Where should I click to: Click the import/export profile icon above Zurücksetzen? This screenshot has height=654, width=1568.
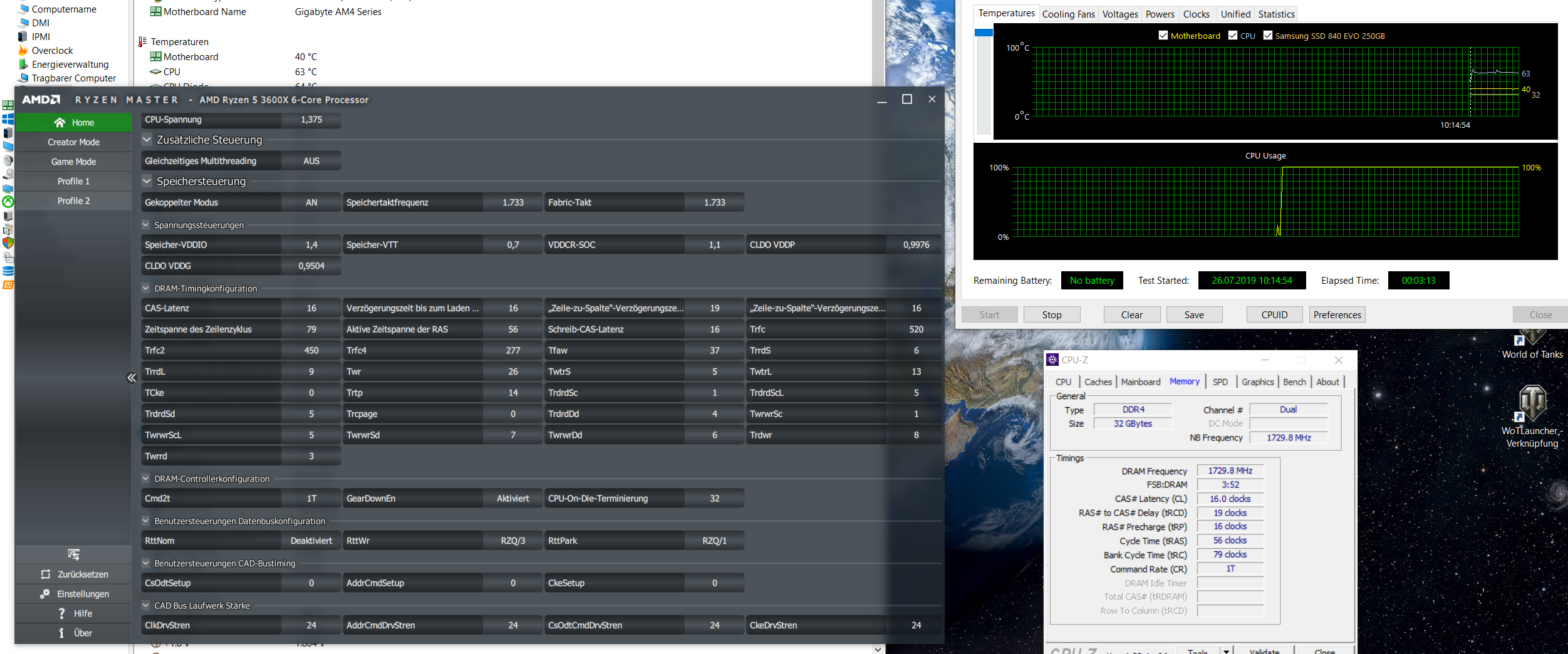[73, 554]
